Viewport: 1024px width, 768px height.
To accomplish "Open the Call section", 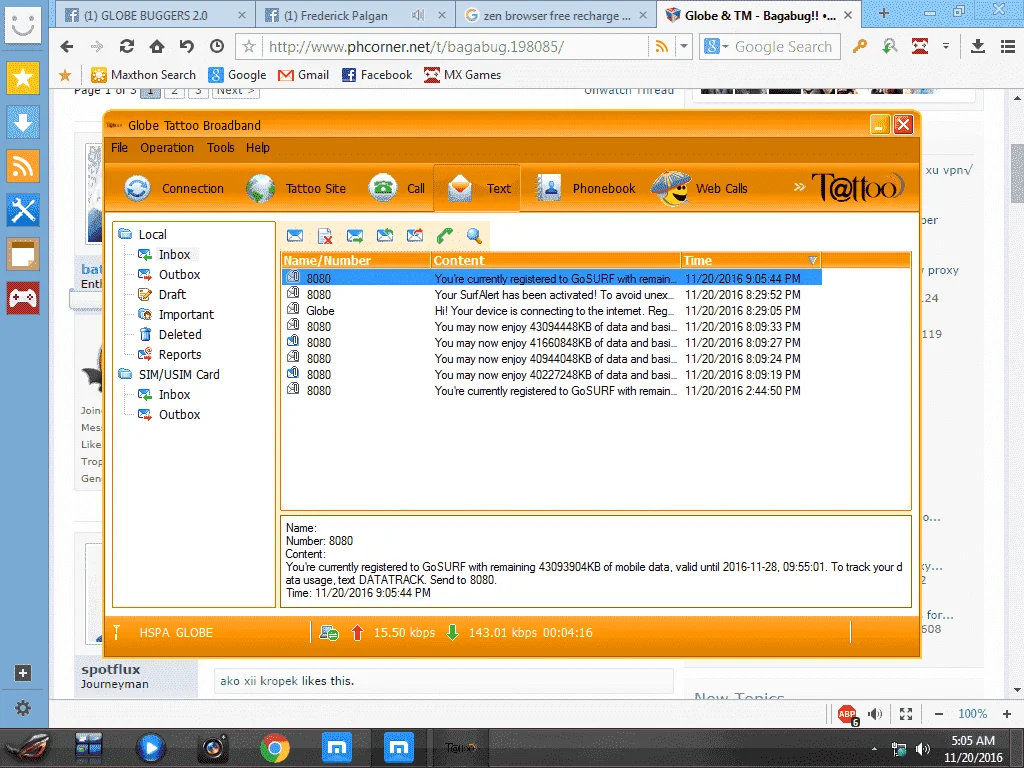I will [396, 188].
